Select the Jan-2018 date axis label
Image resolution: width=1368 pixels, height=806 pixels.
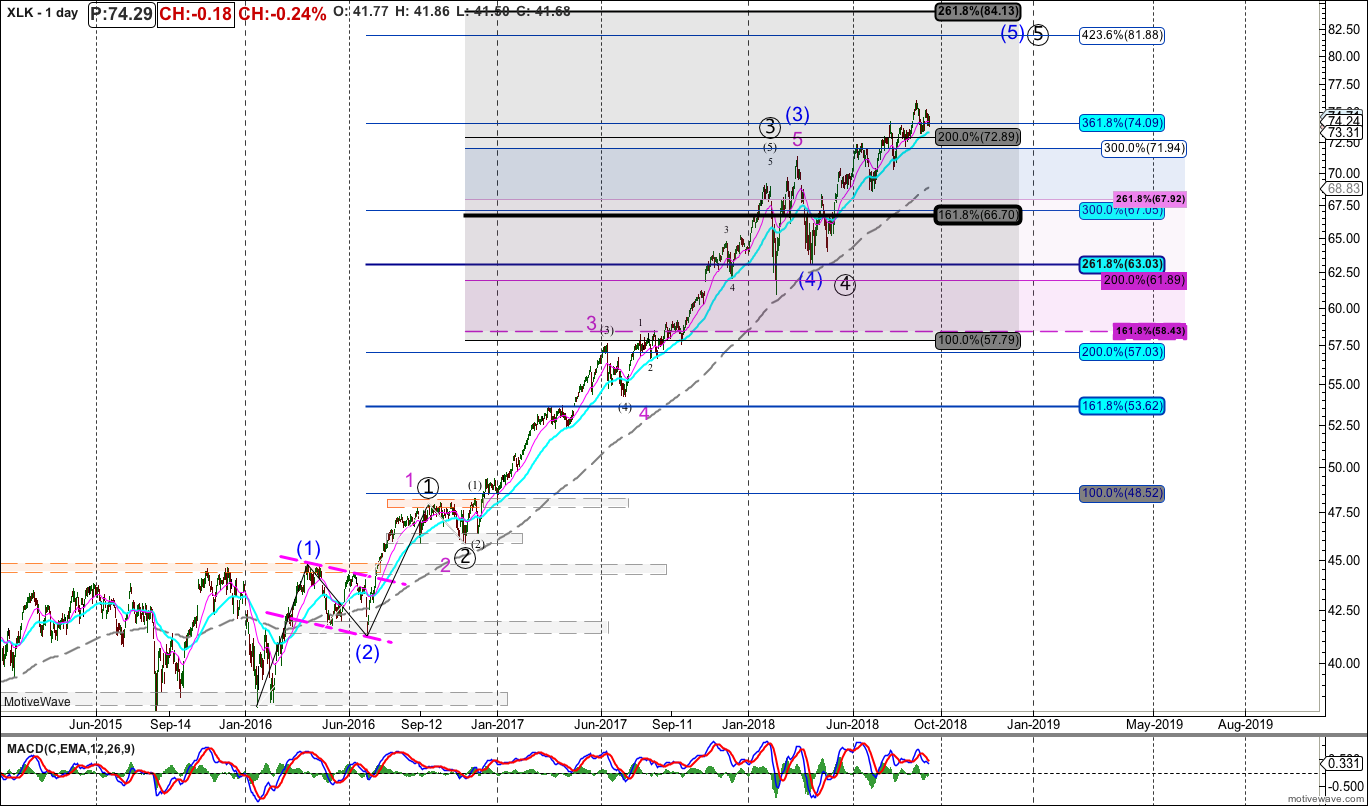point(749,724)
